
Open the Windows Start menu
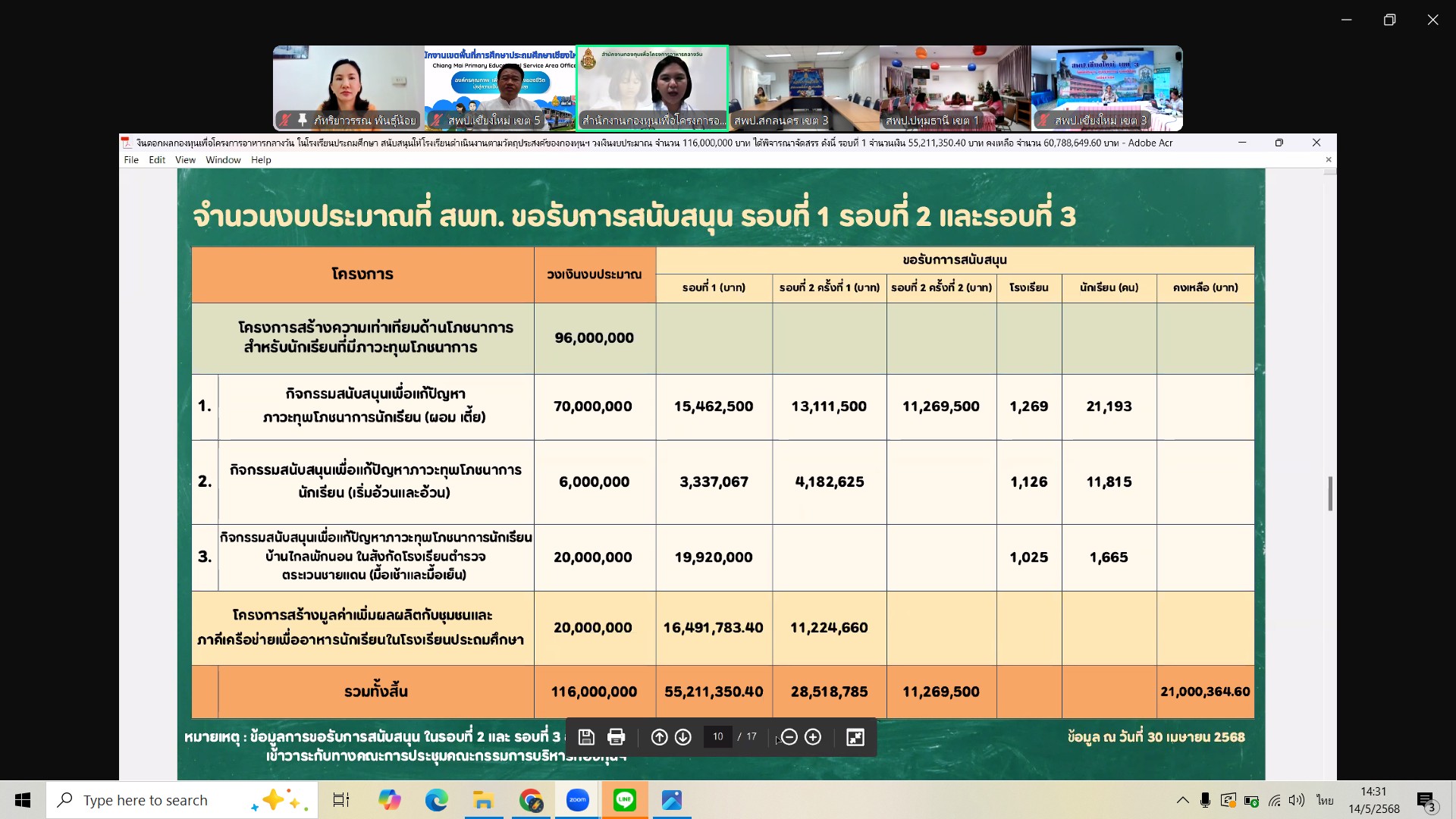(x=23, y=800)
